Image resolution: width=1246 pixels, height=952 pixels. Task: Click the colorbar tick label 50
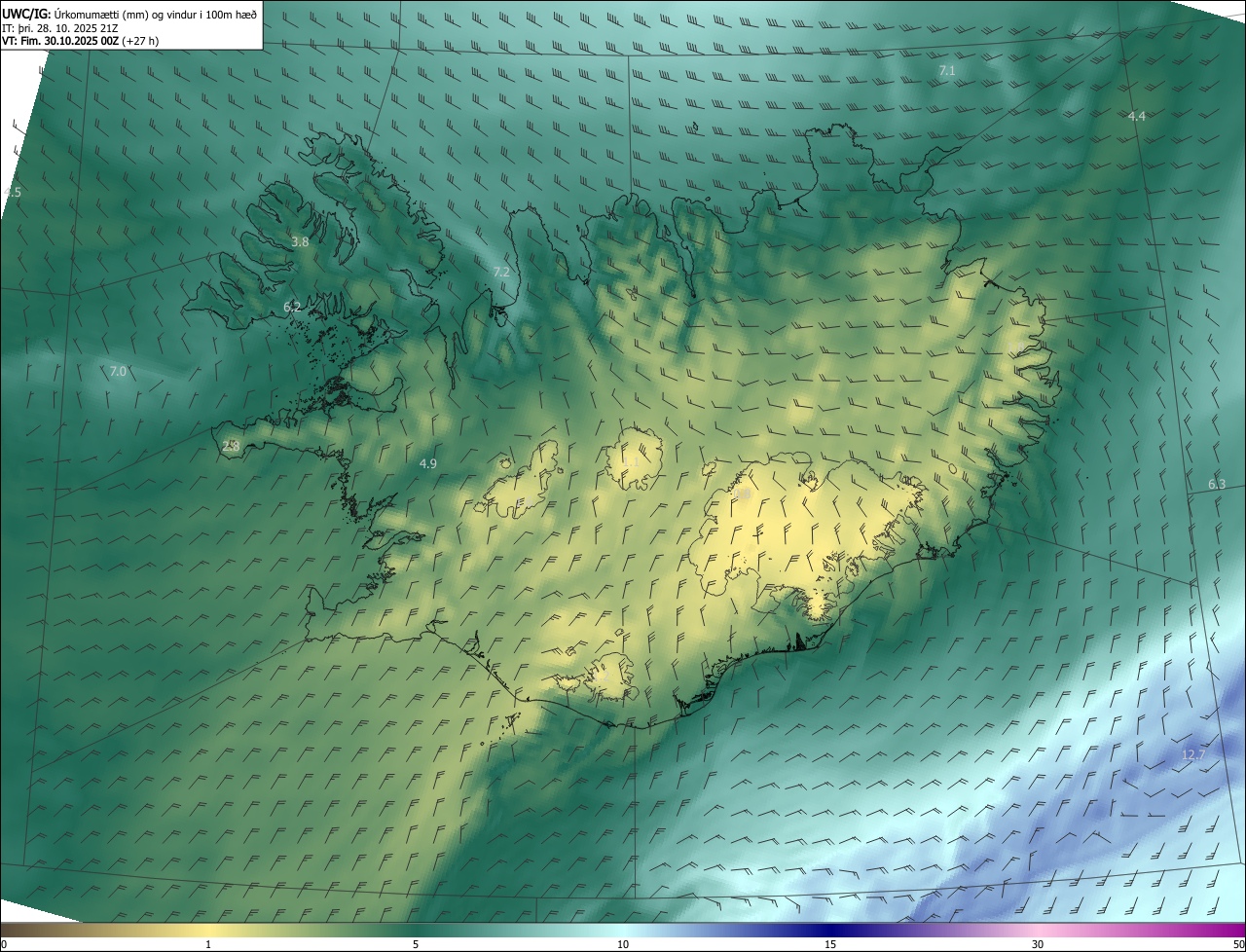(x=1238, y=944)
